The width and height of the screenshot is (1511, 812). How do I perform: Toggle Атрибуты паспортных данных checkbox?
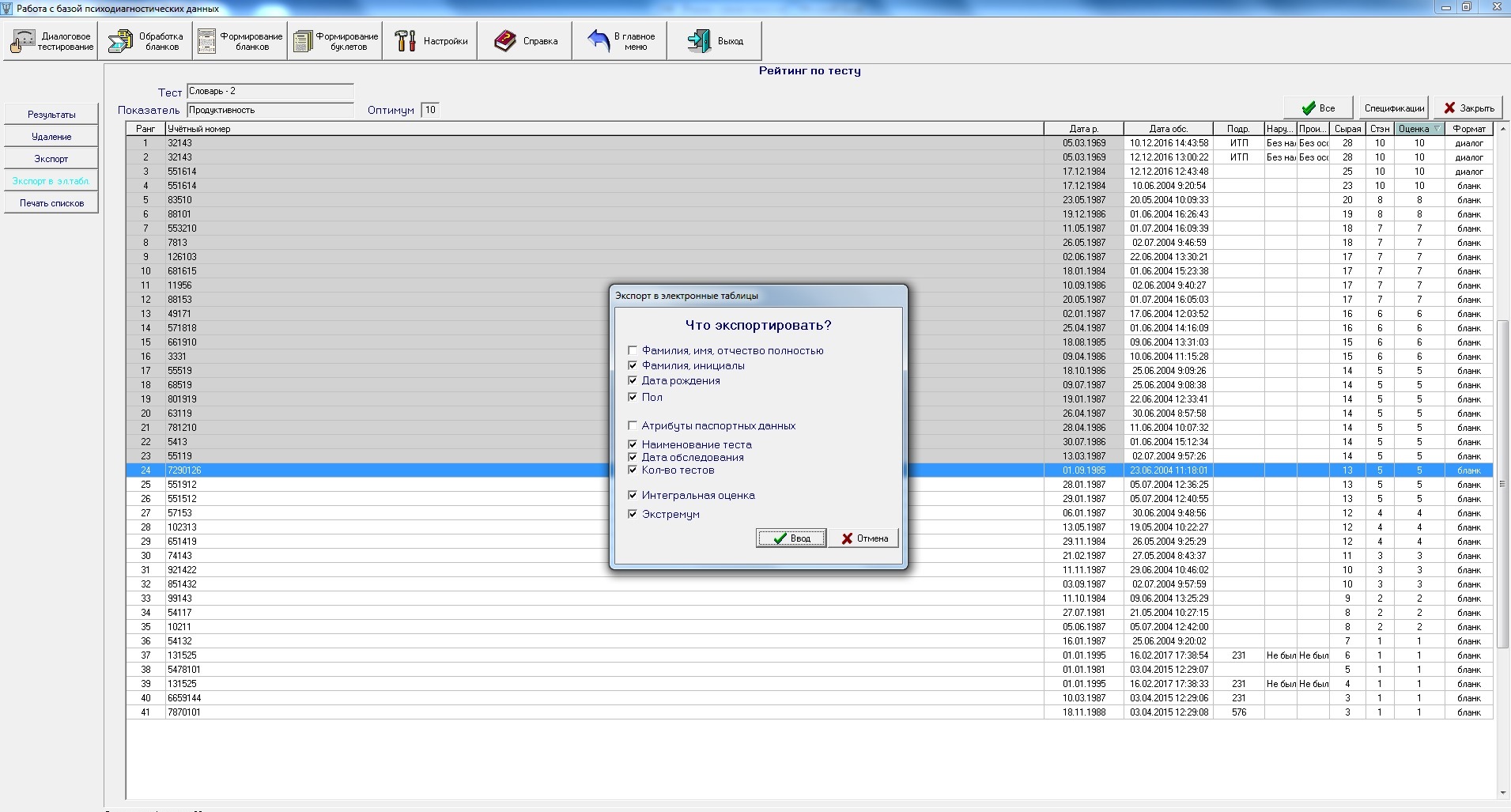tap(633, 426)
